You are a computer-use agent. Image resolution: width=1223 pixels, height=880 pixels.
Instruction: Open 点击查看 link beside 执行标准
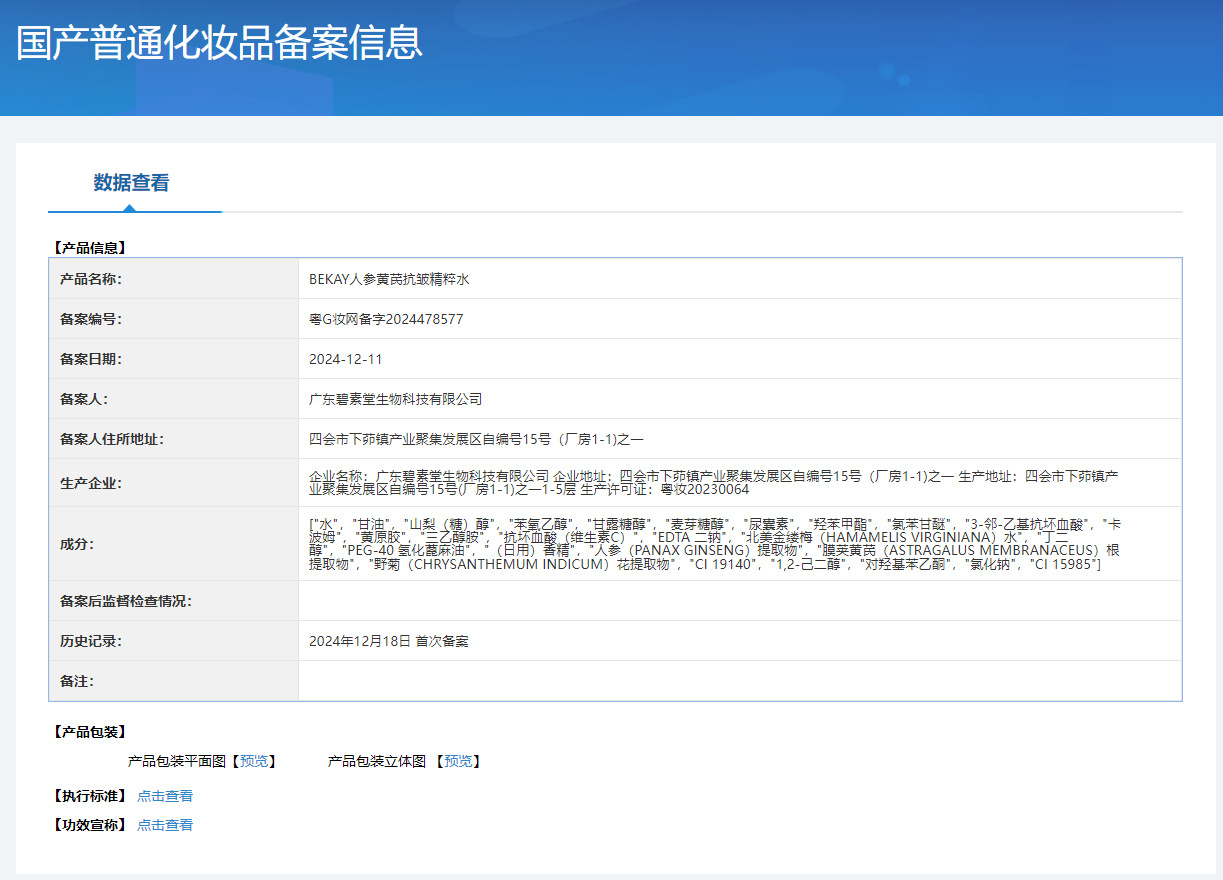click(165, 796)
